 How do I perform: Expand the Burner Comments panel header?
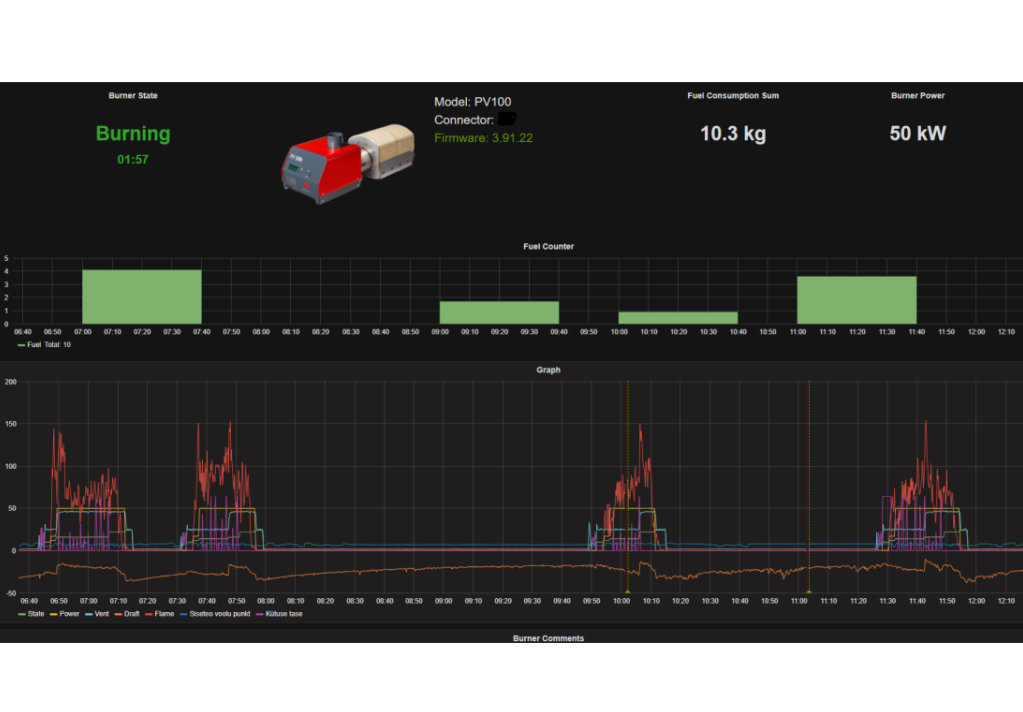coord(548,637)
